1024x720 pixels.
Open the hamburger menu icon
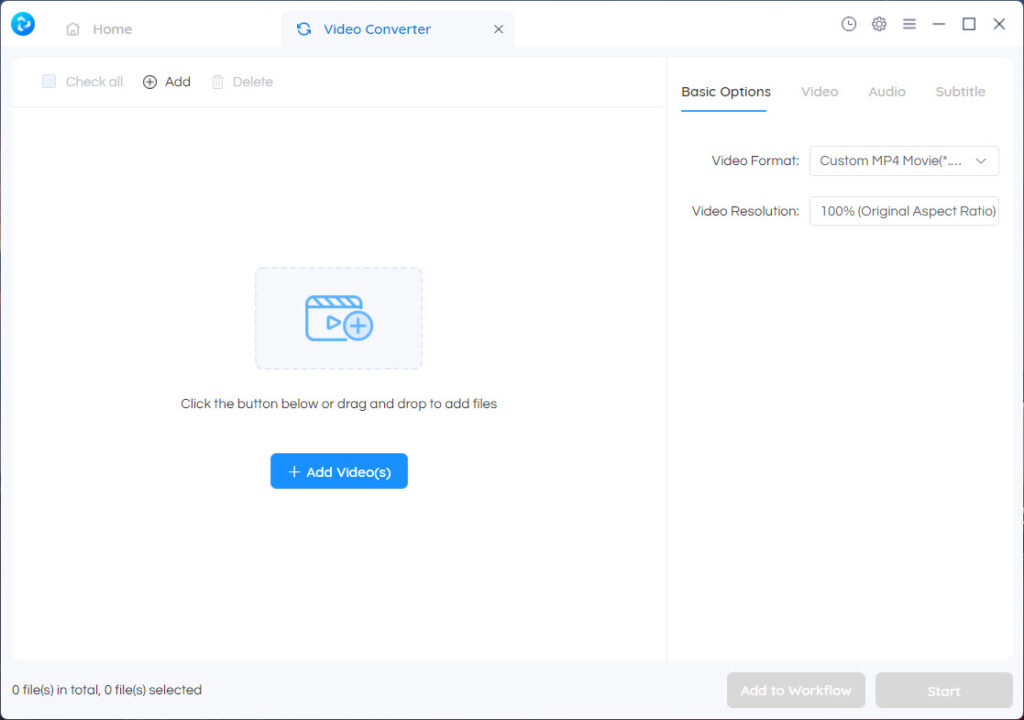[909, 24]
